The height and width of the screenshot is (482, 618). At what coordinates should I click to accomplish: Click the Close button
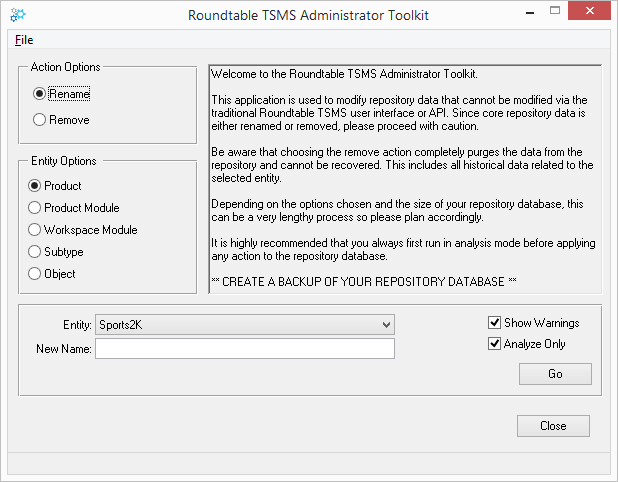[553, 426]
